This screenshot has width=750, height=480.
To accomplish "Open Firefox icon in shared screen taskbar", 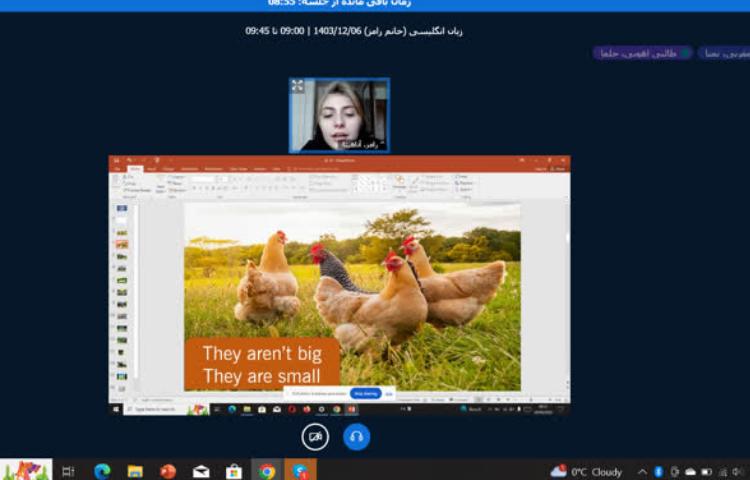I will 307,409.
